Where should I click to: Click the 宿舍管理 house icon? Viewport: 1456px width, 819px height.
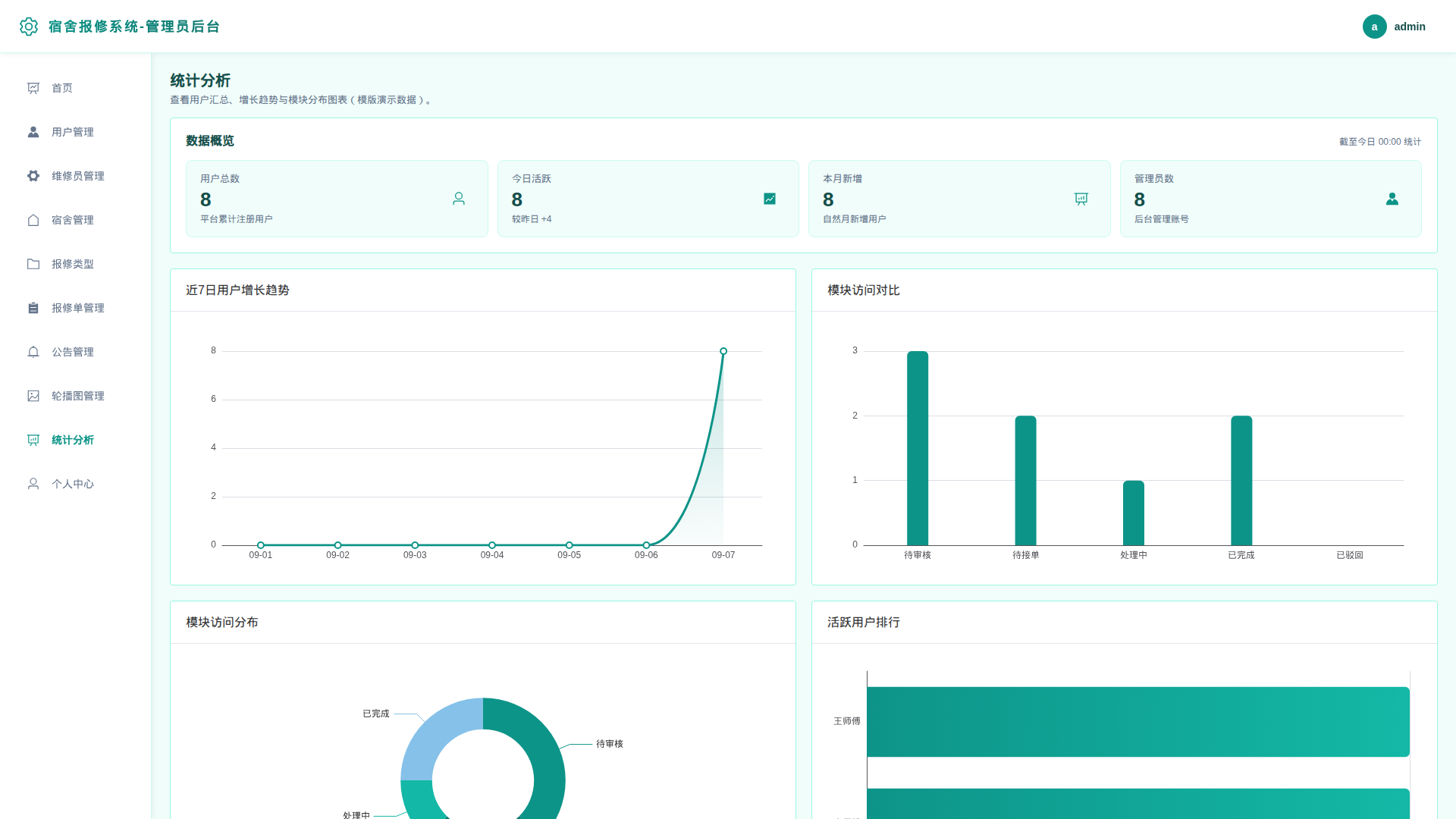pos(33,220)
